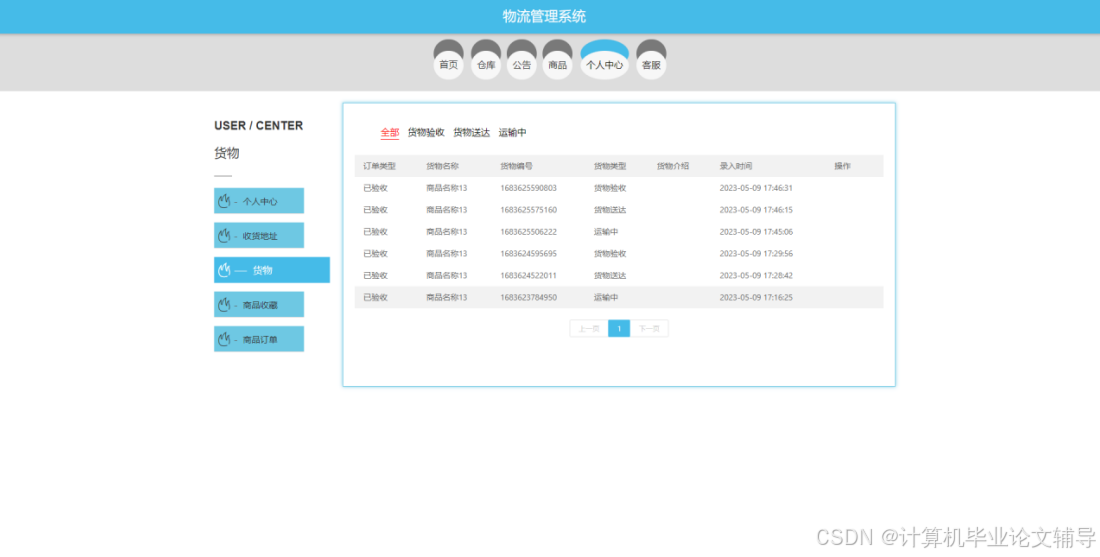The image size is (1100, 557).
Task: Click the 上一页 pagination button
Action: click(x=589, y=328)
